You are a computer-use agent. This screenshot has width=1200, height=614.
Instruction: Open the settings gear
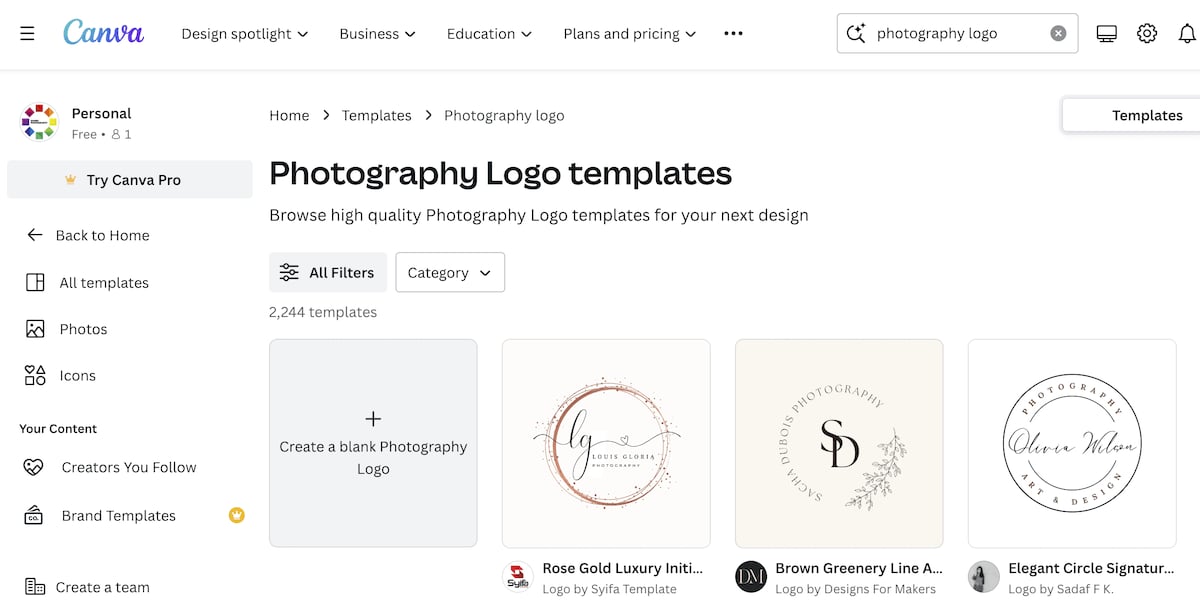(1147, 32)
